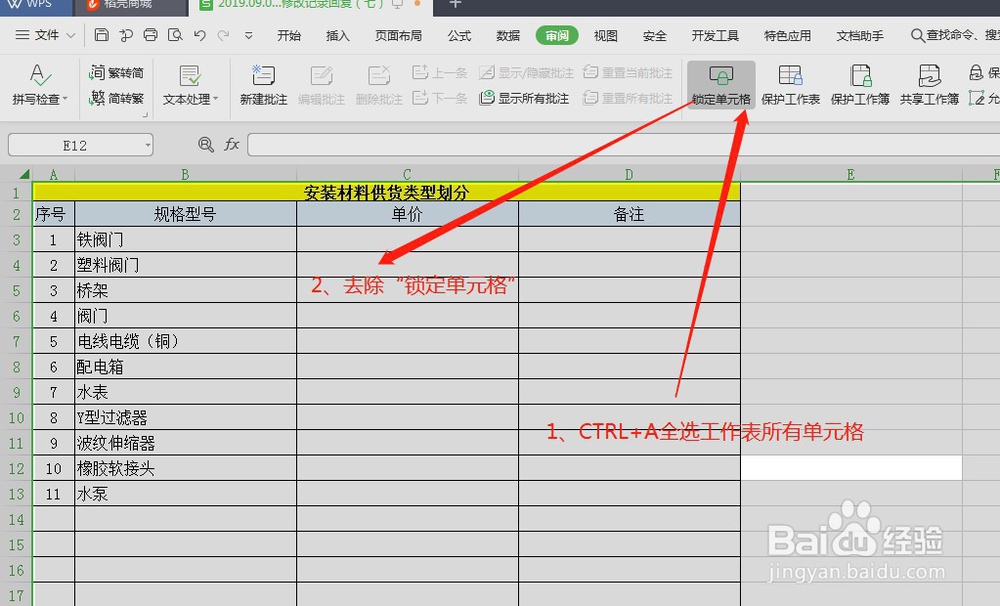Viewport: 1000px width, 606px height.
Task: Click header cell 单价
Action: (x=407, y=214)
